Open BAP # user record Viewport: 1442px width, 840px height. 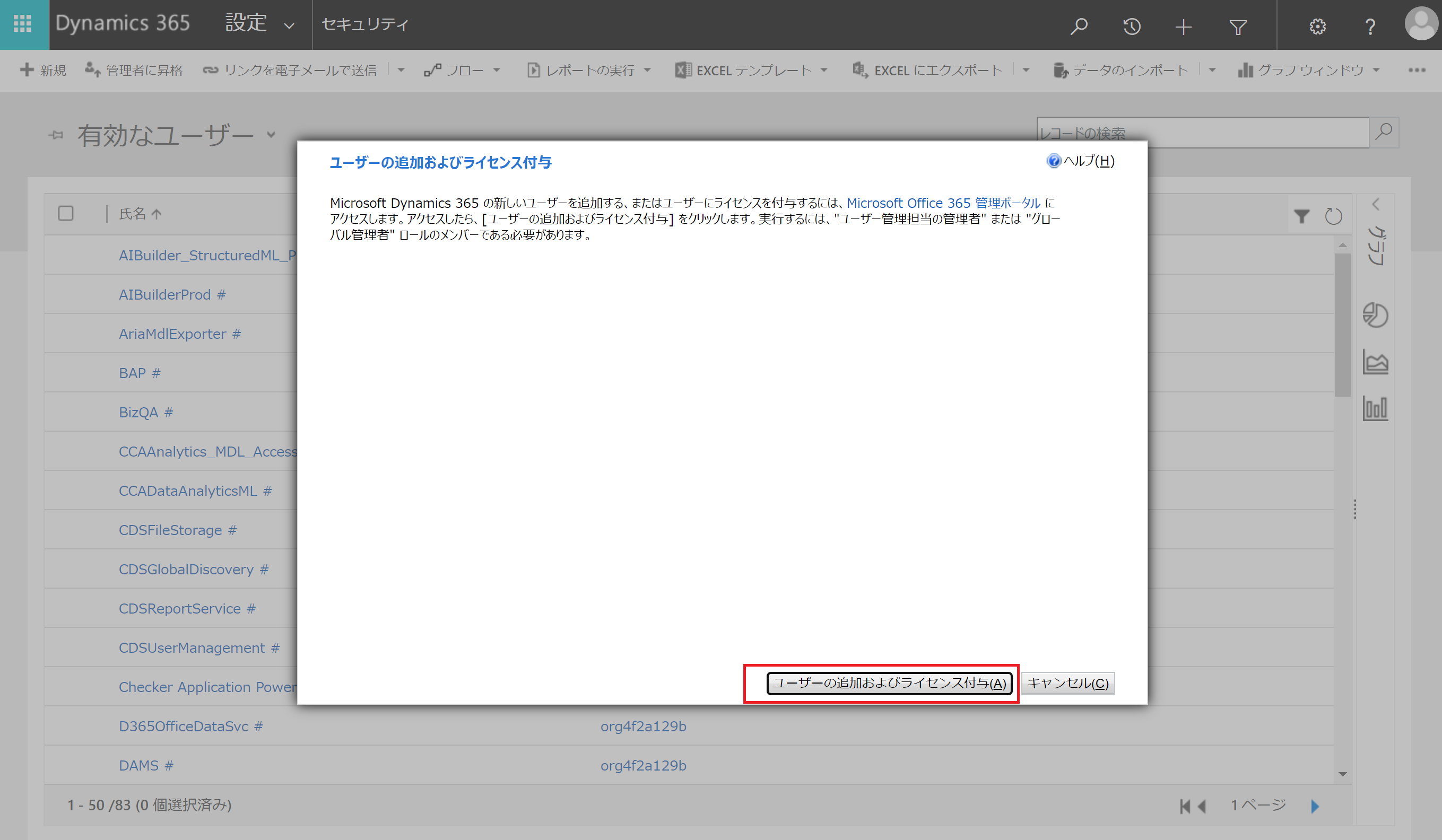click(x=140, y=373)
